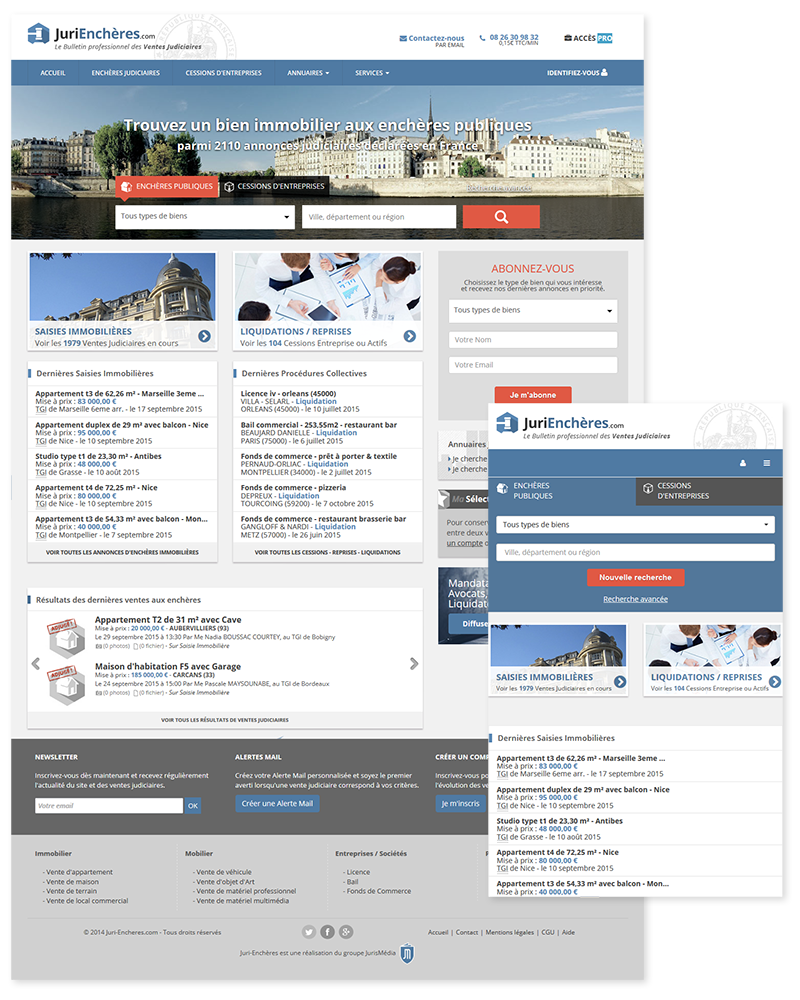Image resolution: width=800 pixels, height=1000 pixels.
Task: Click the red magnifier search button in hero
Action: coord(501,217)
